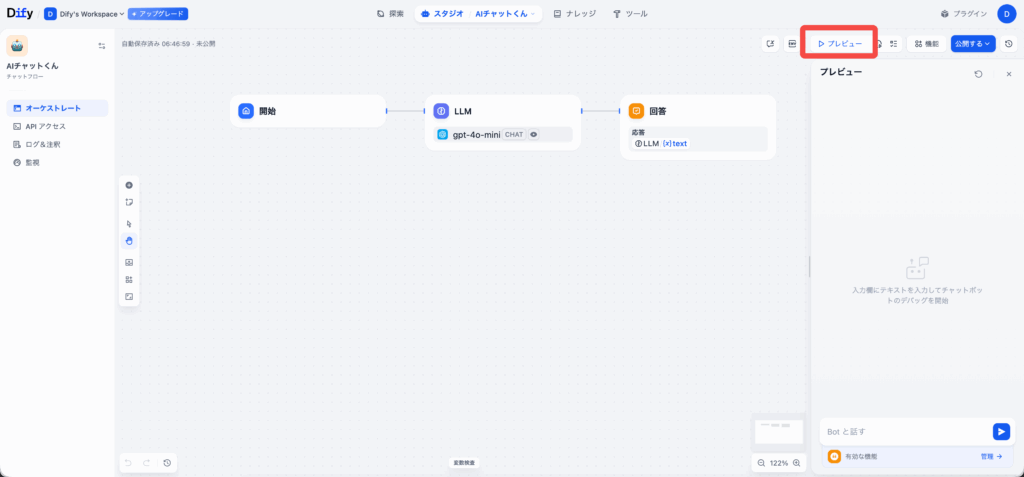The image size is (1024, 477).
Task: Zoom out the canvas with minus magnifier
Action: click(x=761, y=463)
